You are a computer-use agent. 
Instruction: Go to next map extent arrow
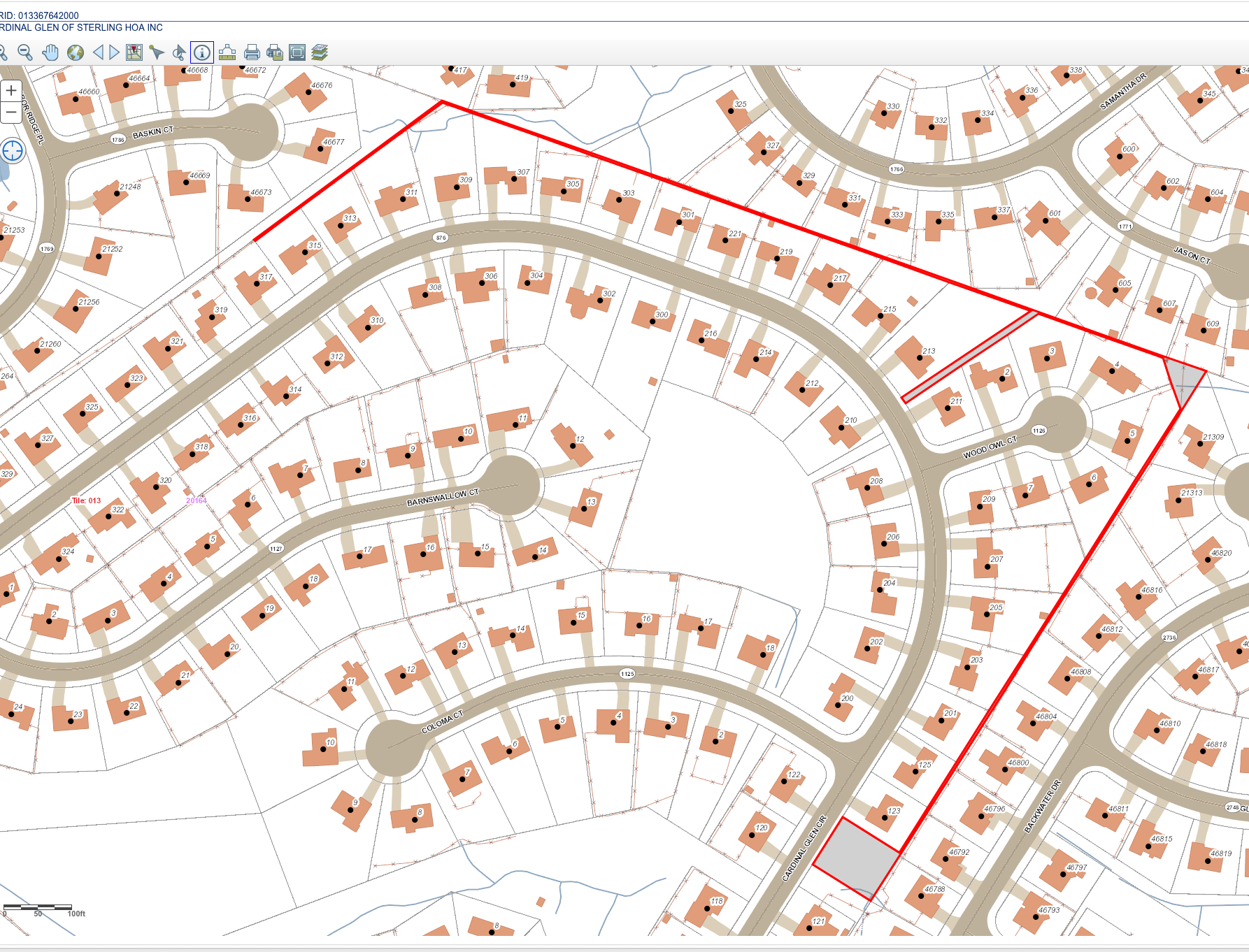point(114,52)
